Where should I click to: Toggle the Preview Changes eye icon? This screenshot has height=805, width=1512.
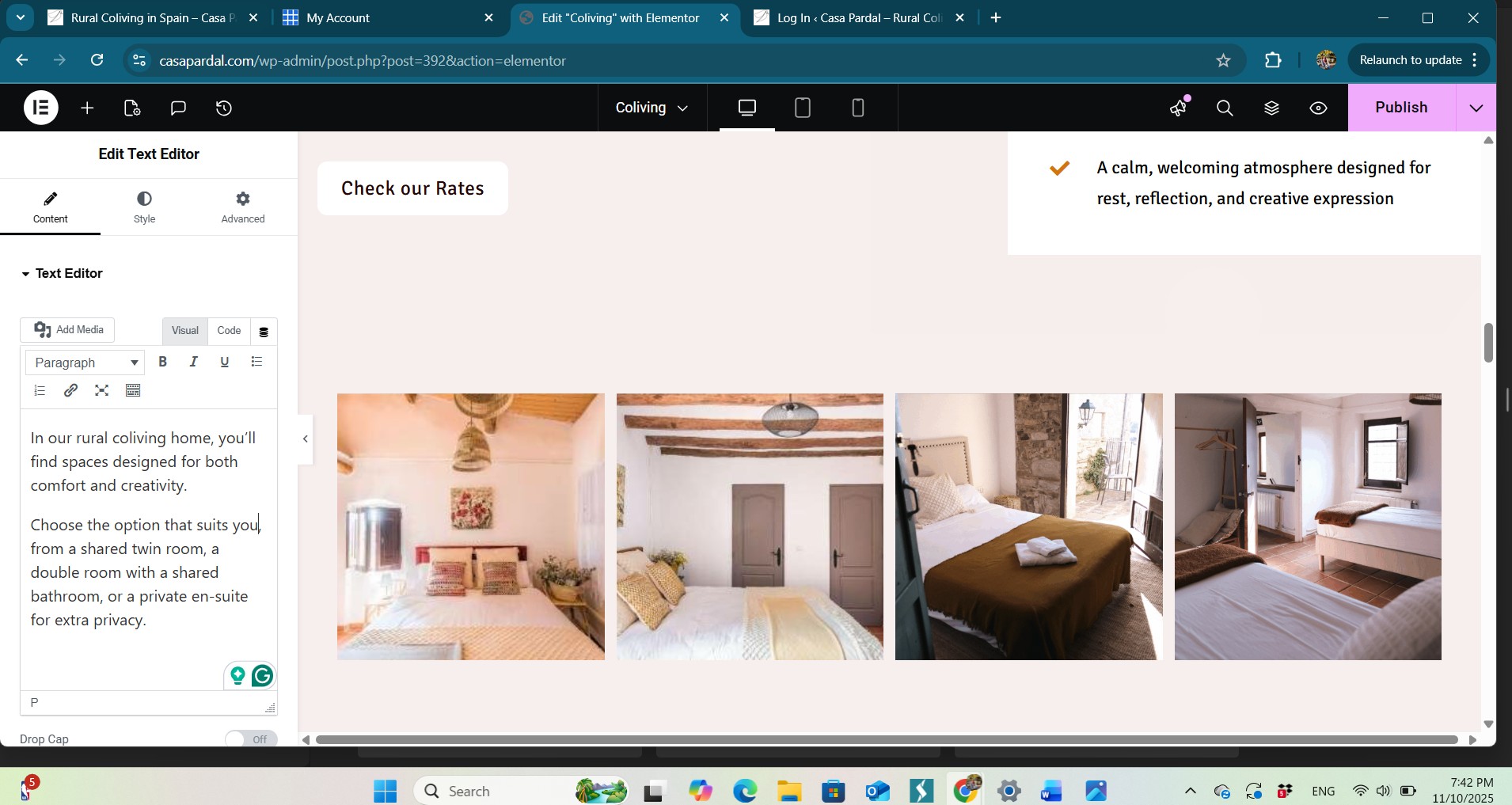[1318, 108]
